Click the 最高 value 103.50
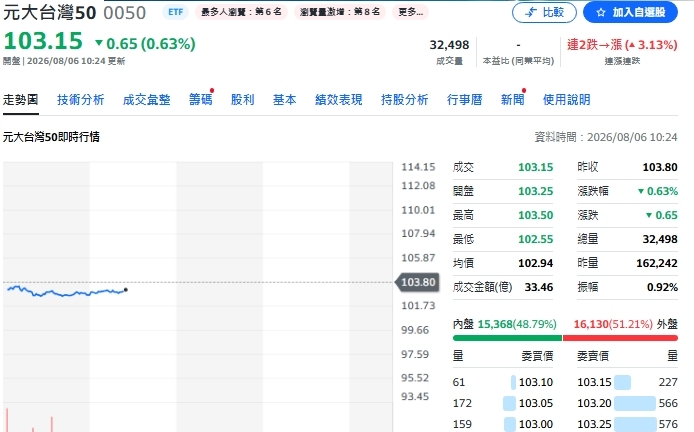Image resolution: width=694 pixels, height=432 pixels. click(x=536, y=215)
